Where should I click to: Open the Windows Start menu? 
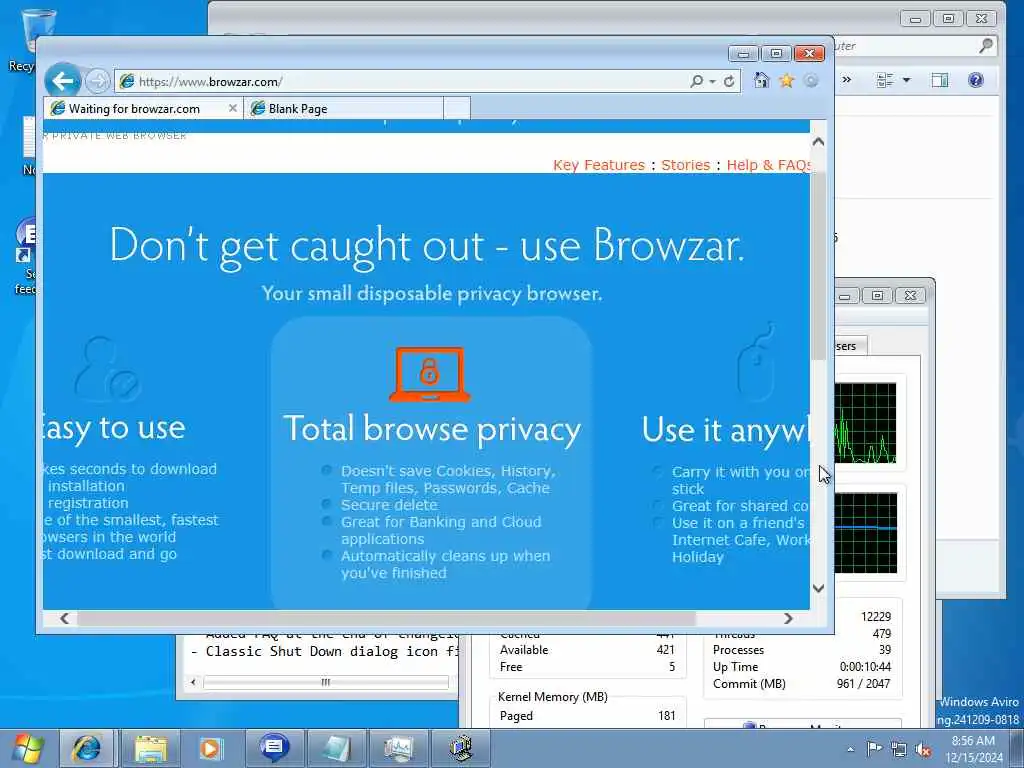(x=27, y=748)
